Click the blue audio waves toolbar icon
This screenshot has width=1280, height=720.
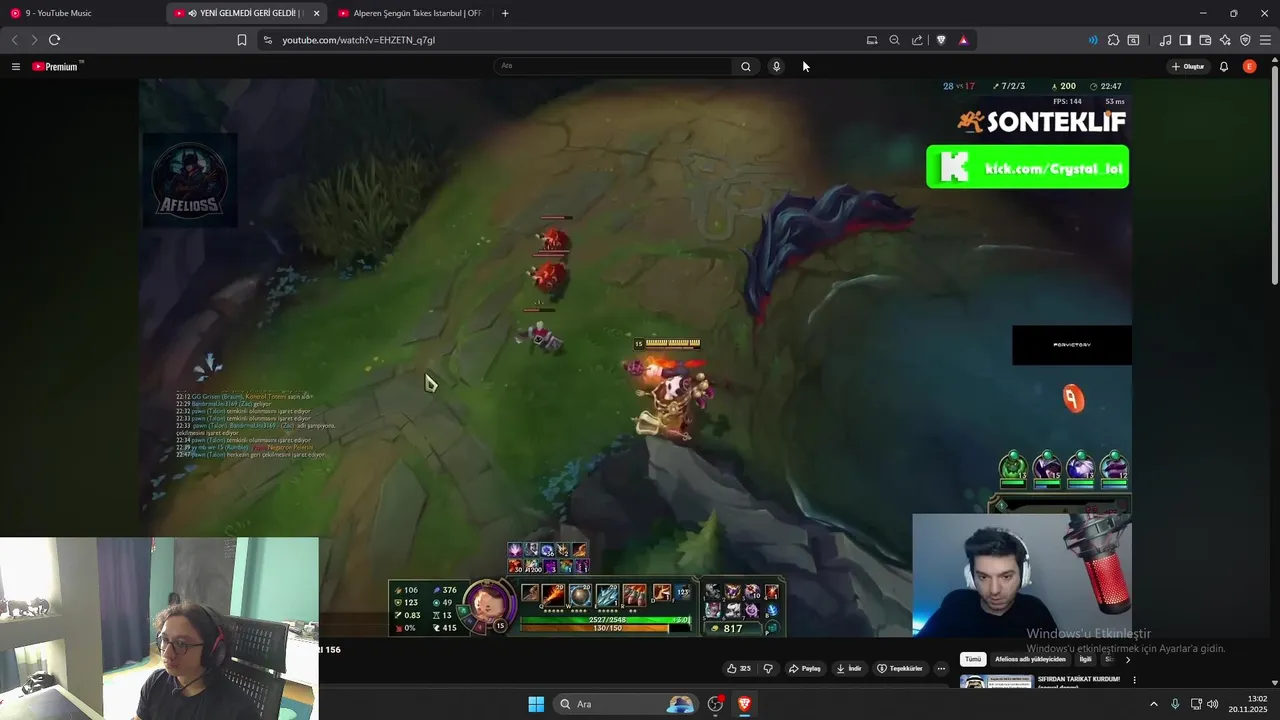[x=1093, y=40]
